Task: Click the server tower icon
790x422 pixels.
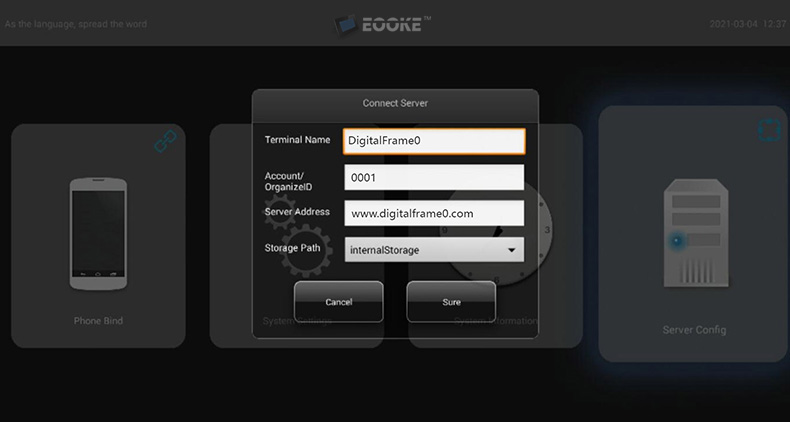Action: (x=696, y=233)
